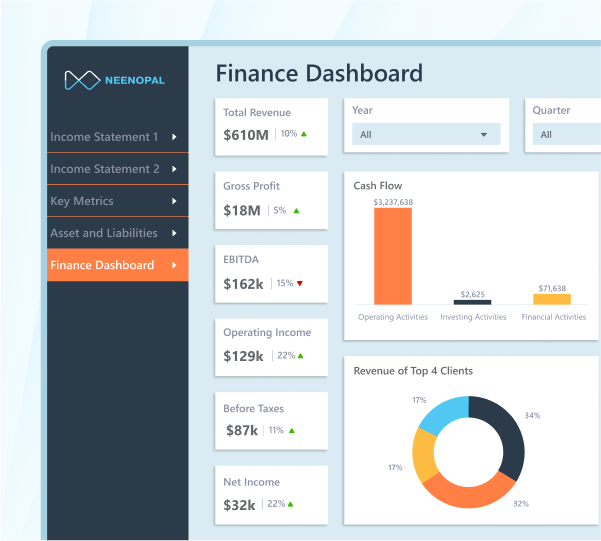The width and height of the screenshot is (601, 541).
Task: Click the $129k Operating Income value
Action: pos(243,357)
